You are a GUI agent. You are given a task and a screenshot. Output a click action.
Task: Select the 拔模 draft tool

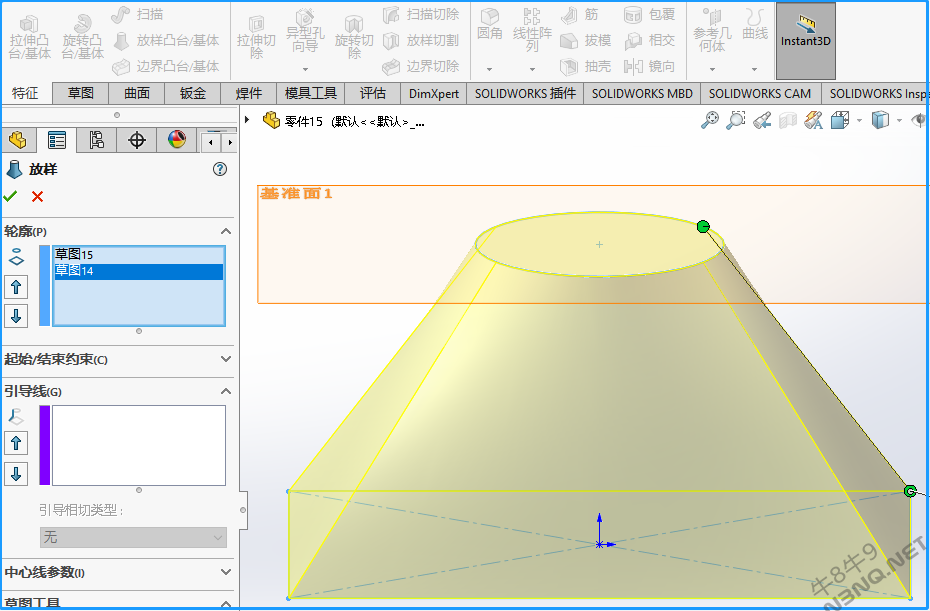[x=585, y=40]
